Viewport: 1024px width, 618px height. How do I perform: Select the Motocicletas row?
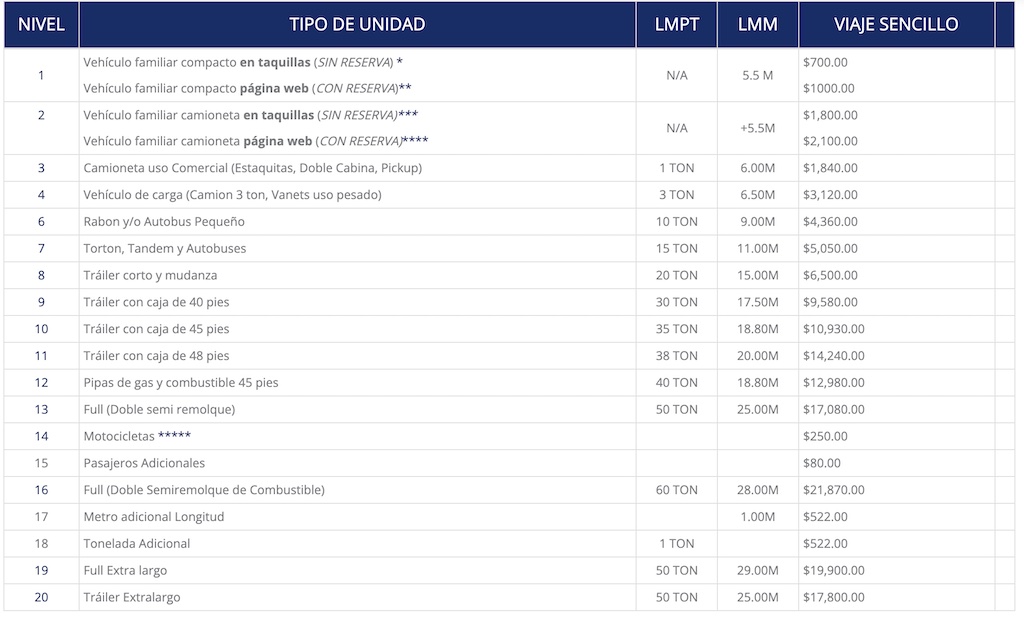click(509, 436)
